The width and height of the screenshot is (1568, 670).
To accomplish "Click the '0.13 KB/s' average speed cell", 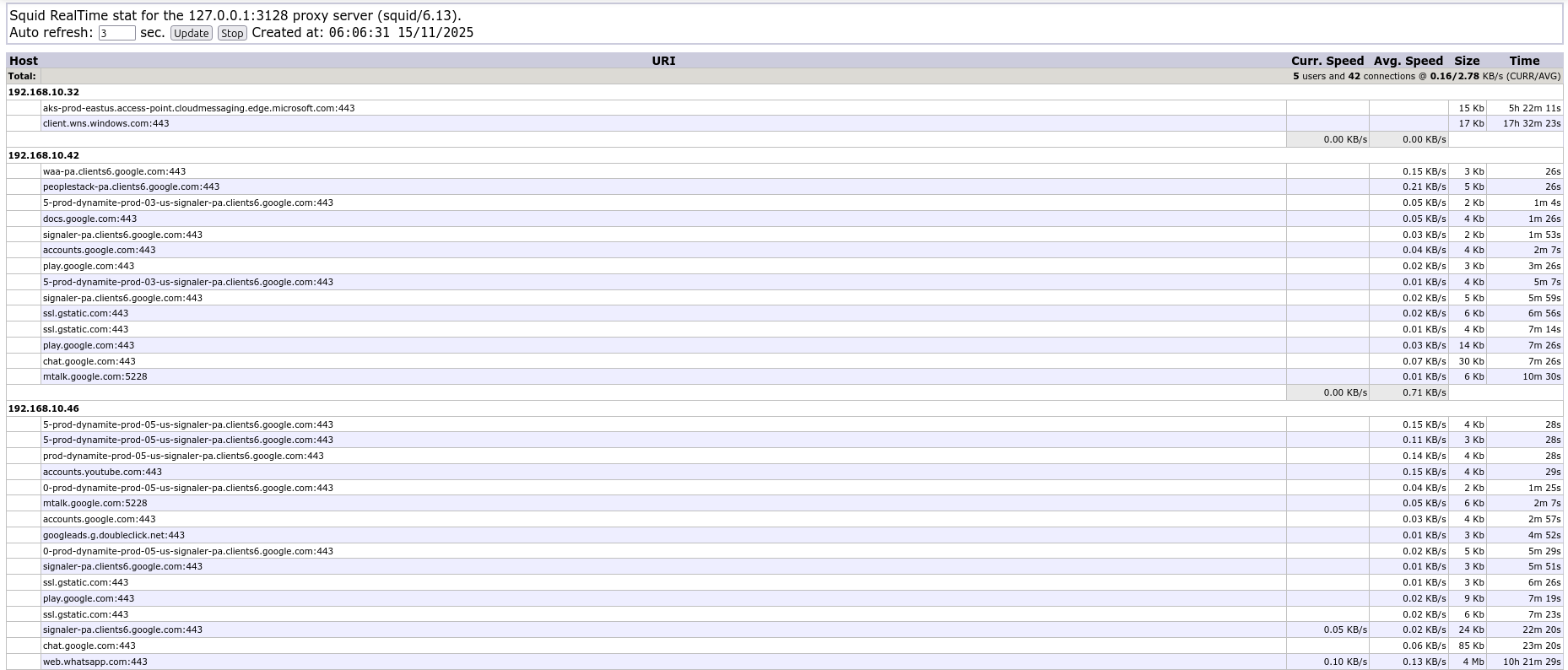I will point(1408,662).
